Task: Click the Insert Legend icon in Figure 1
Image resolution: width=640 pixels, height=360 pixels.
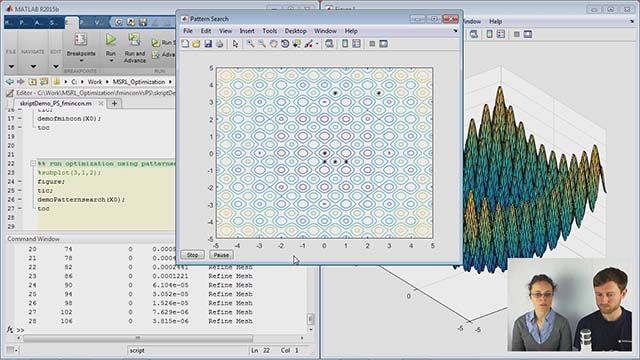Action: click(x=500, y=34)
